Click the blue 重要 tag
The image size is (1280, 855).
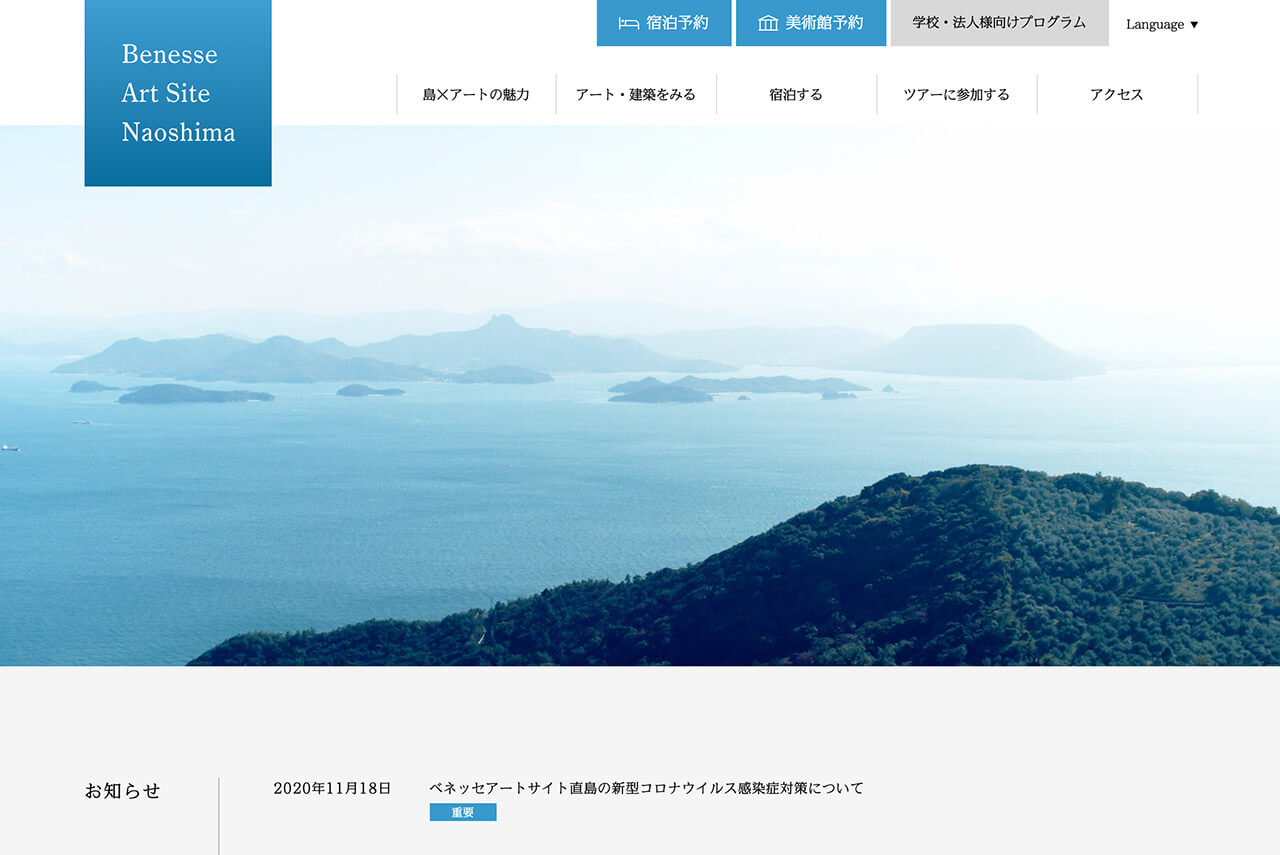[x=463, y=813]
